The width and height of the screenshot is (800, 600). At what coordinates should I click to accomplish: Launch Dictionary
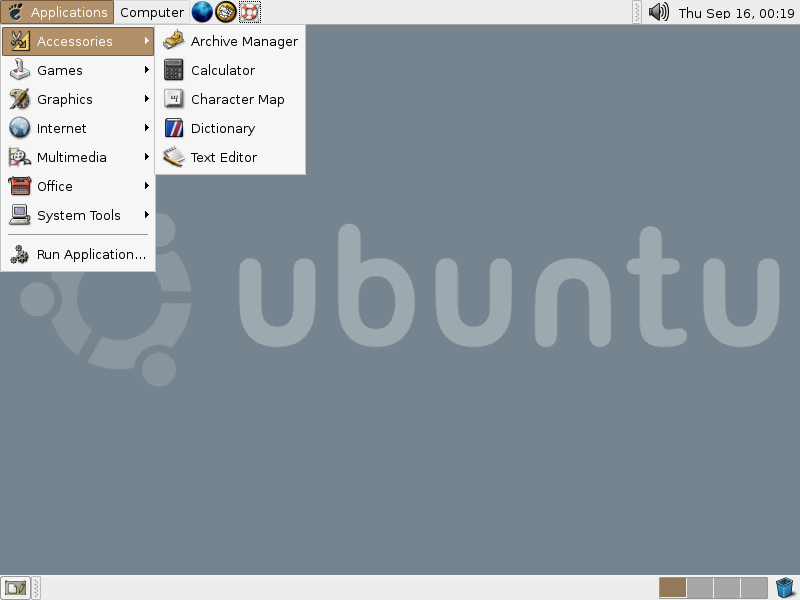[x=231, y=128]
